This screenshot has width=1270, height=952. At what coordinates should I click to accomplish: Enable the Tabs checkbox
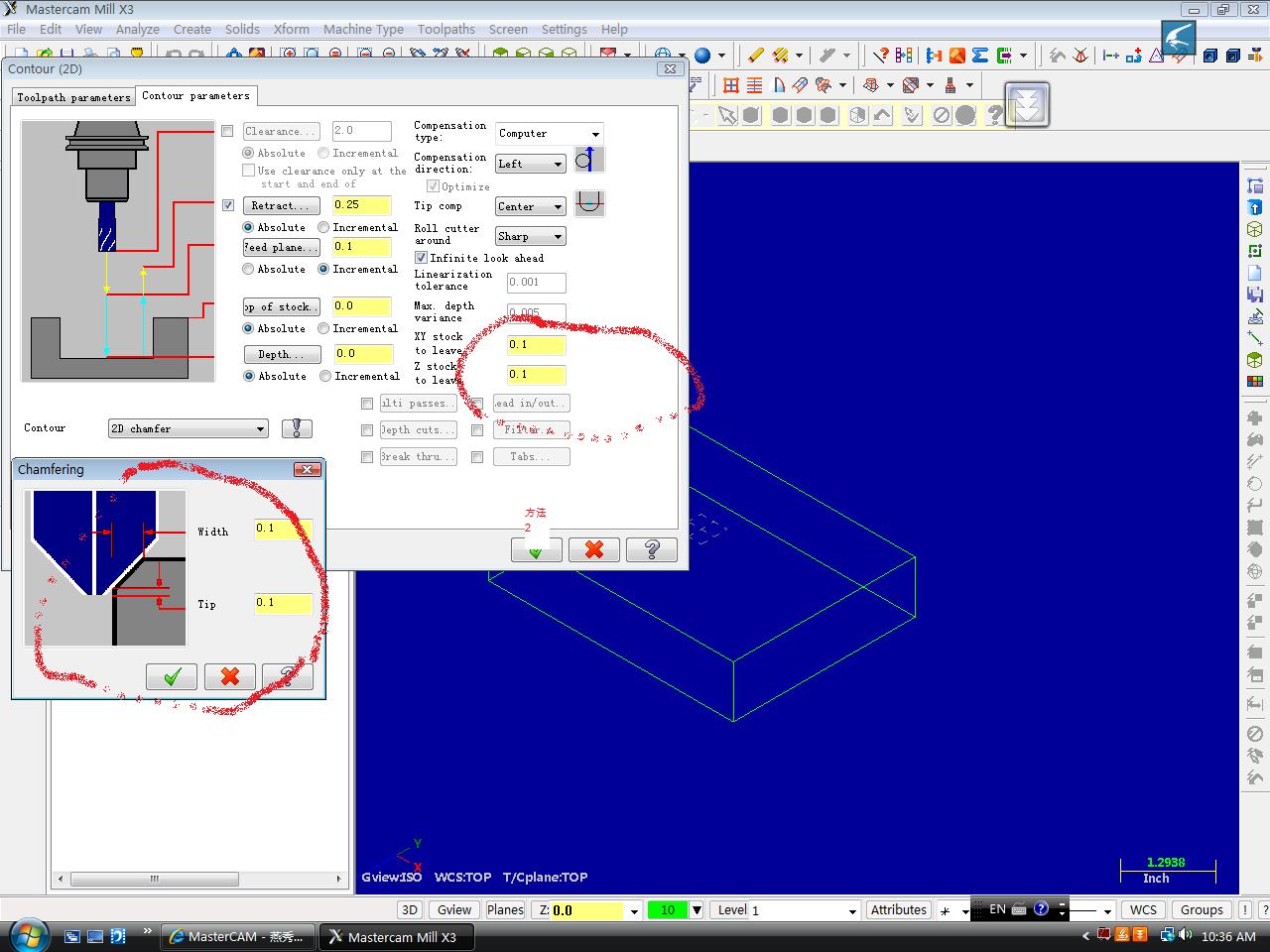477,457
